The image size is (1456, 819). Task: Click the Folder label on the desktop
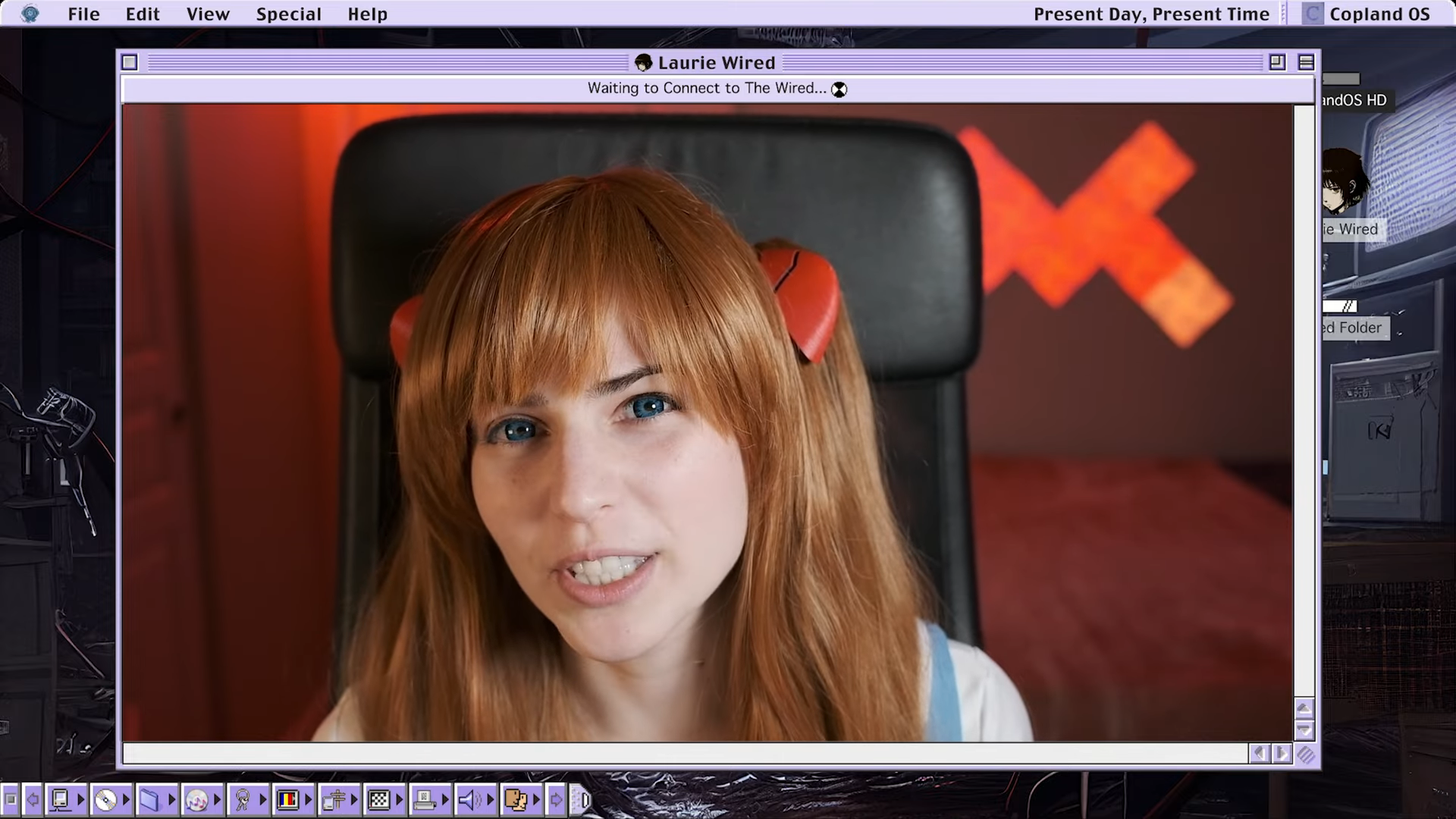tap(1356, 328)
